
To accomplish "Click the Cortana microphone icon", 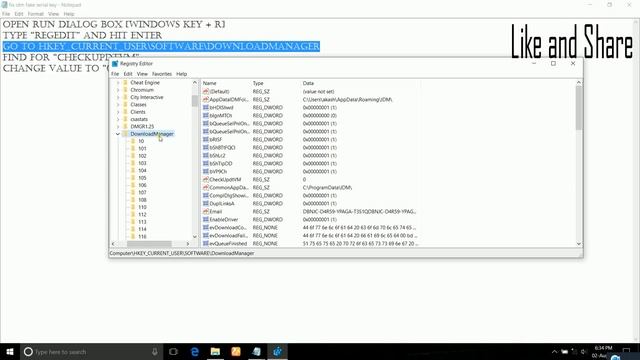I will pyautogui.click(x=155, y=351).
